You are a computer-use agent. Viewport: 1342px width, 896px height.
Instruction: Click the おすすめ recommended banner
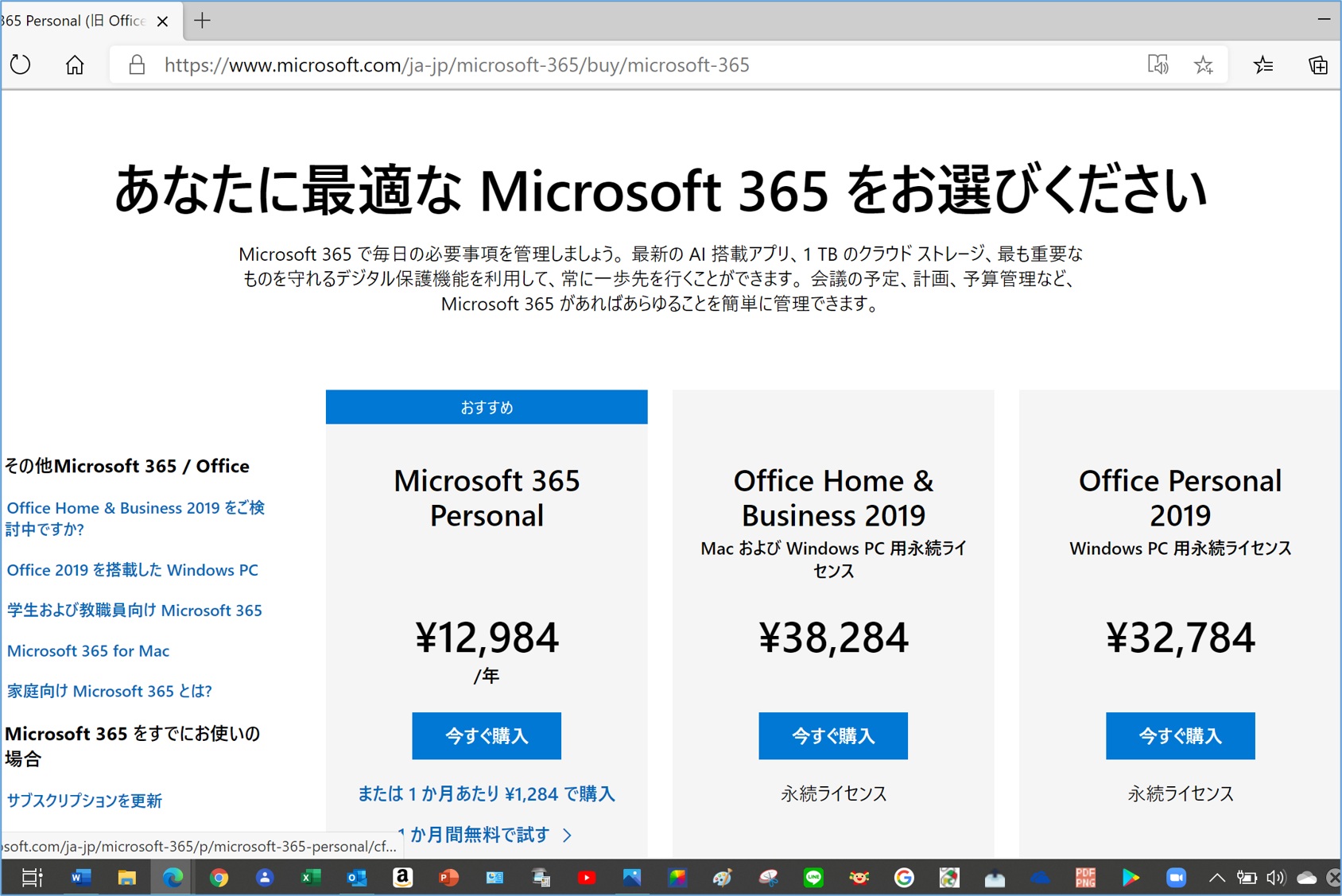(x=487, y=407)
